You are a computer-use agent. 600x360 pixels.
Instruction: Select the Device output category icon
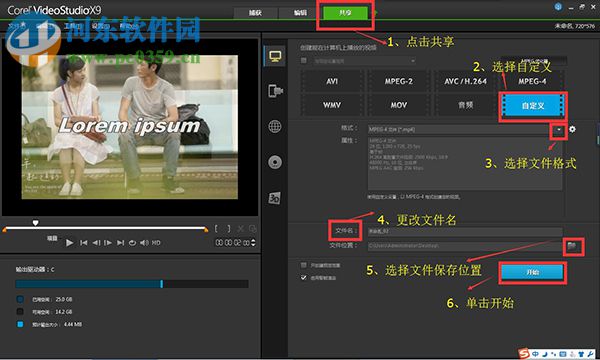(x=275, y=91)
